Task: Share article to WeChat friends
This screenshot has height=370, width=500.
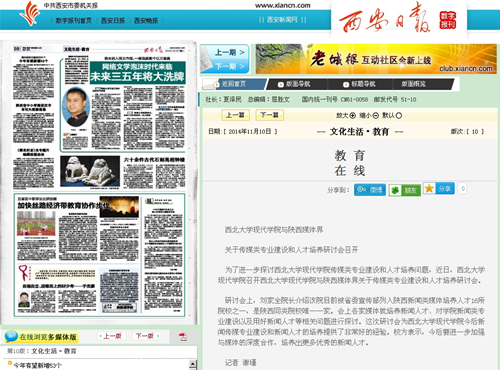Action: tap(404, 190)
